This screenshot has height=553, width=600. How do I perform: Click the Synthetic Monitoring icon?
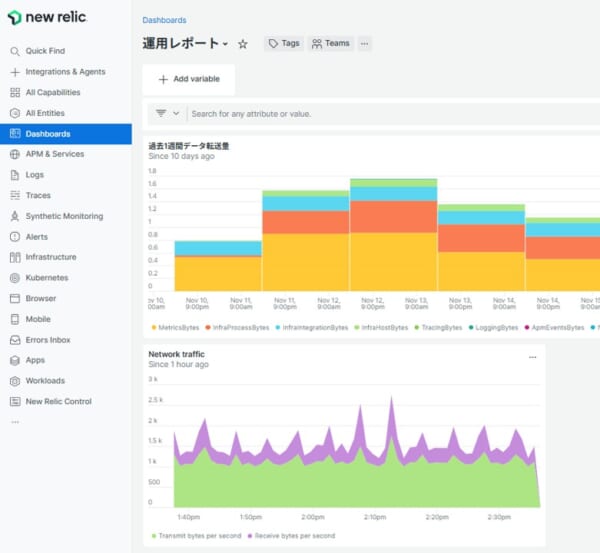[x=15, y=216]
